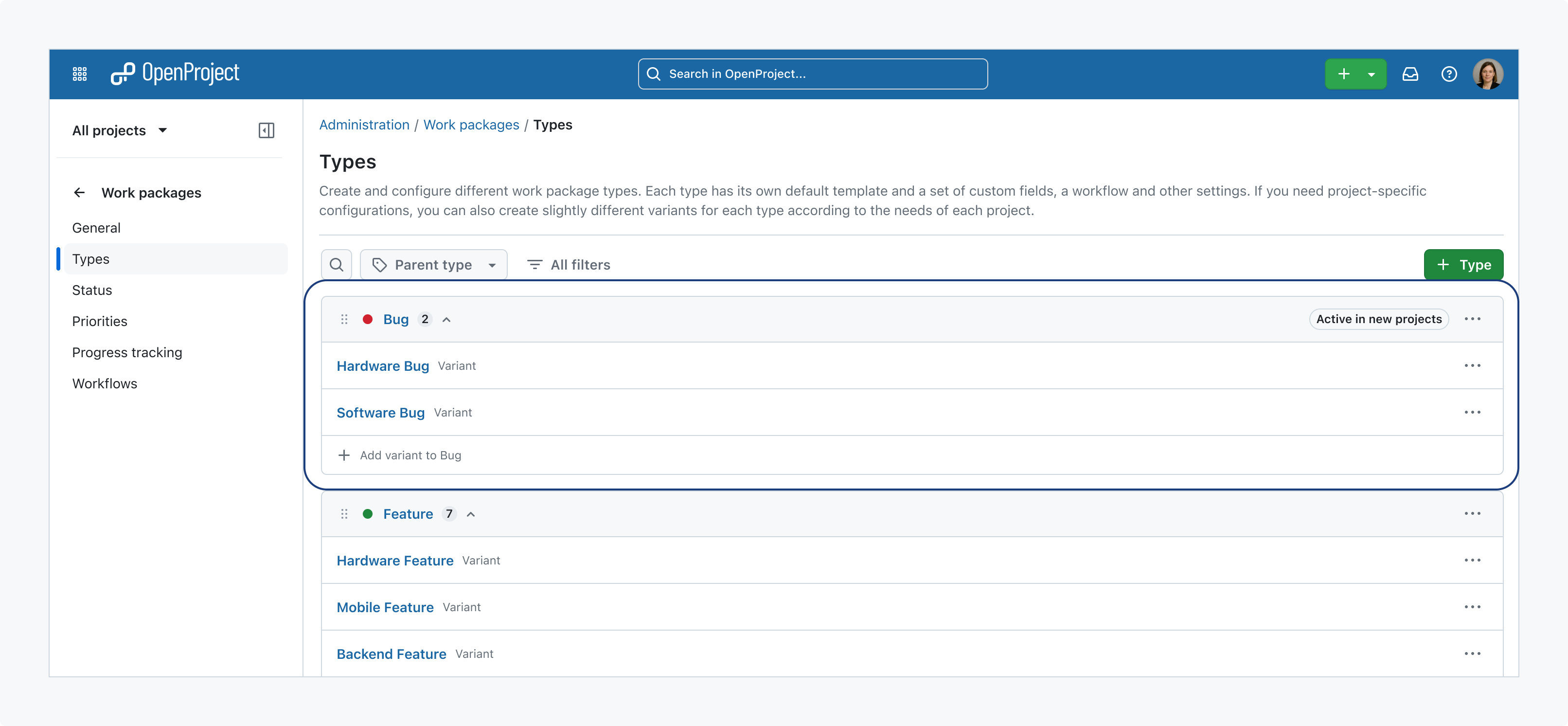The width and height of the screenshot is (1568, 726).
Task: Grab the drag handle on the Feature row
Action: click(344, 513)
